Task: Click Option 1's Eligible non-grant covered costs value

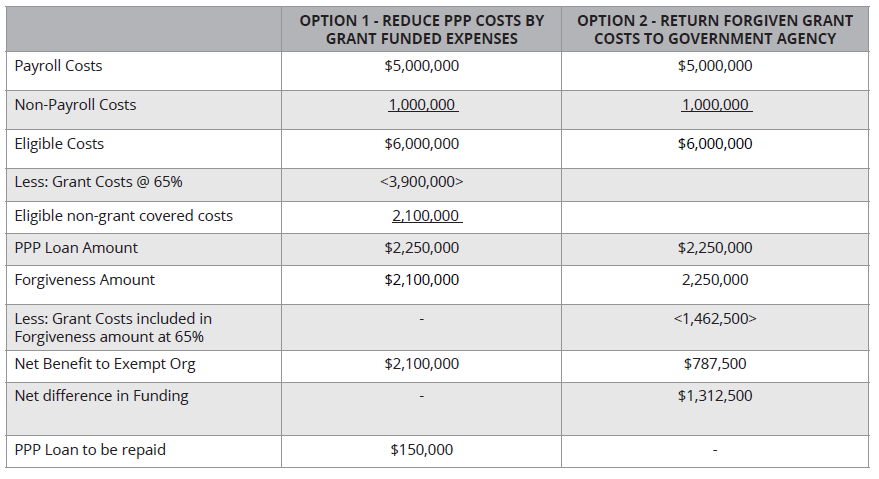Action: coord(426,215)
